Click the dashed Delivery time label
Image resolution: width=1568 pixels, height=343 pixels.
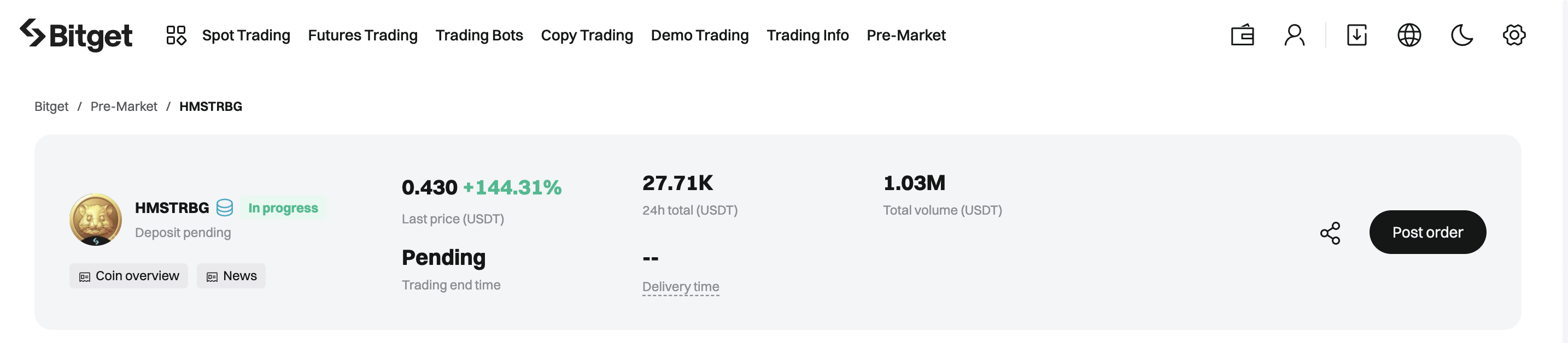pos(681,286)
